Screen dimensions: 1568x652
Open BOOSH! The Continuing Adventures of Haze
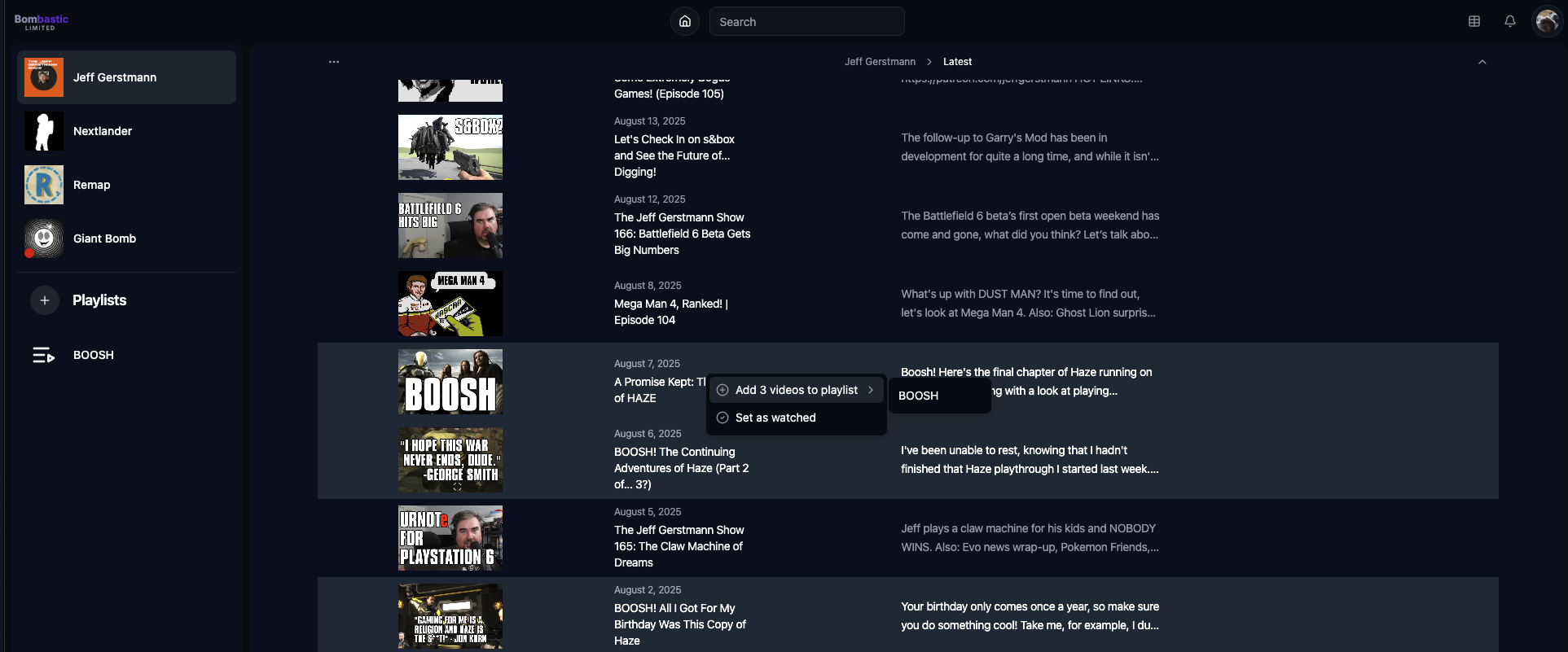coord(682,468)
